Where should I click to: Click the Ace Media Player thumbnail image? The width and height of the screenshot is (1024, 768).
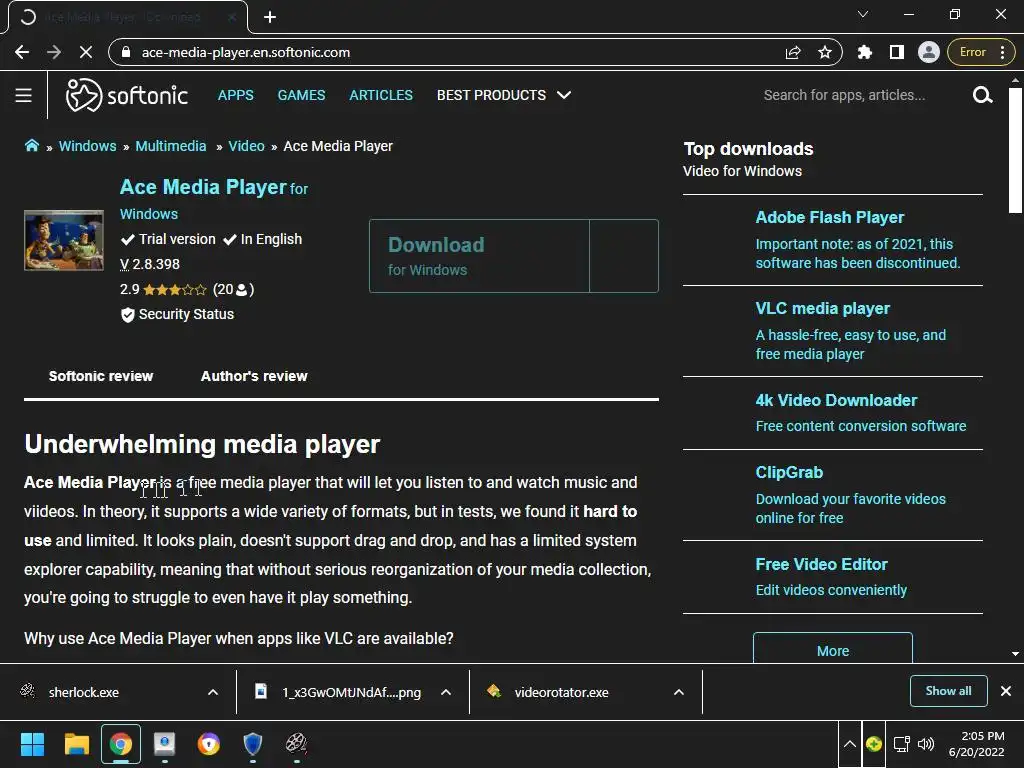click(64, 240)
